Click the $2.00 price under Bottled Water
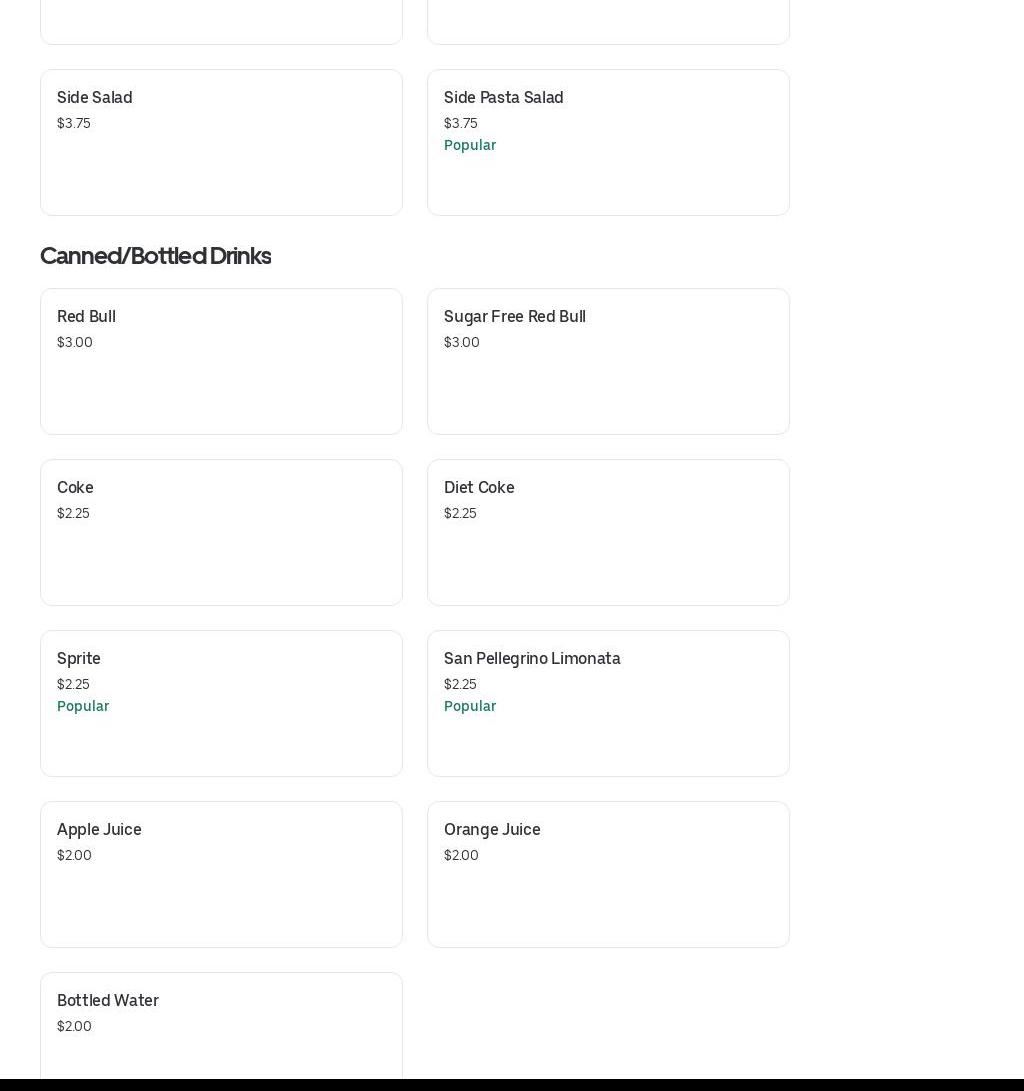 coord(74,1026)
